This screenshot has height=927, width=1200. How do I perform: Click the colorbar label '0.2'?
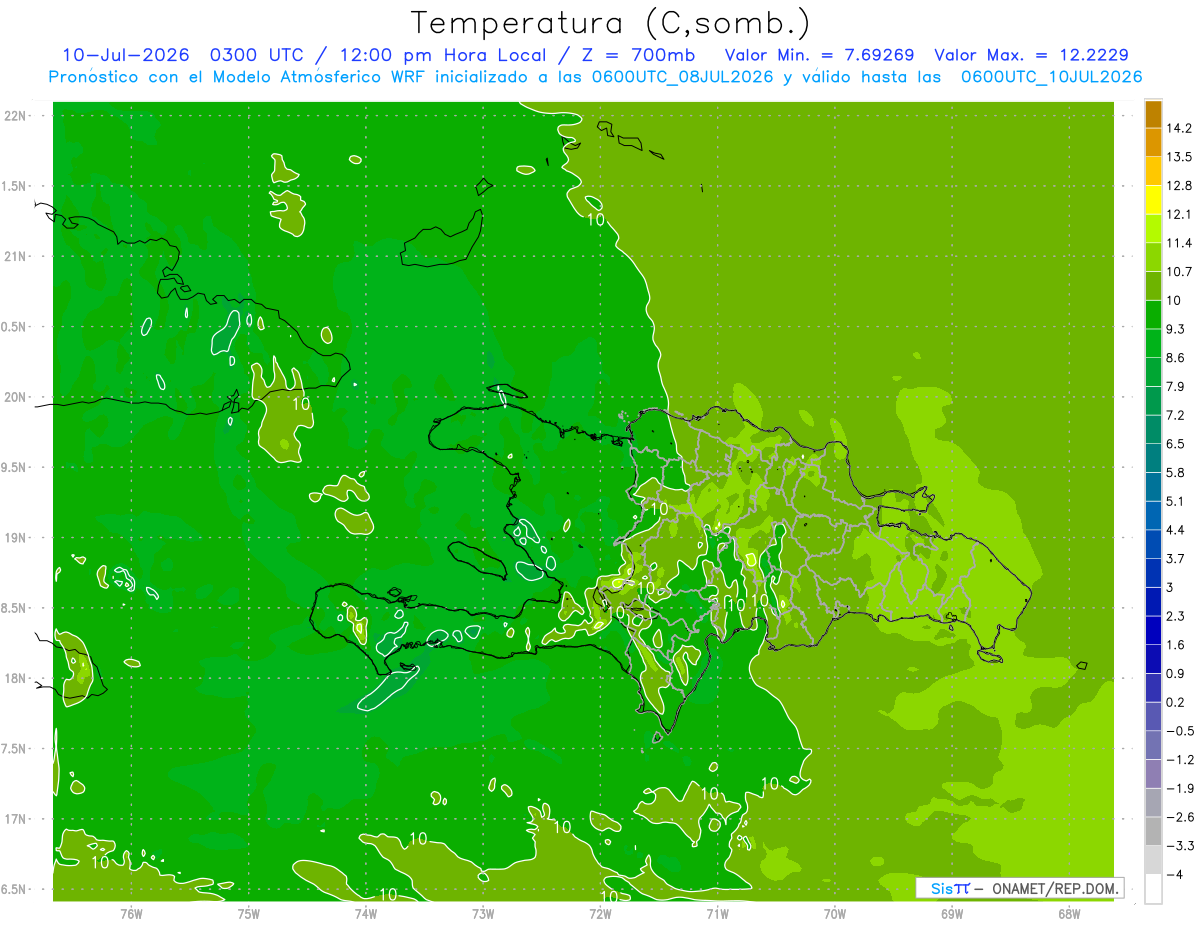coord(1177,702)
